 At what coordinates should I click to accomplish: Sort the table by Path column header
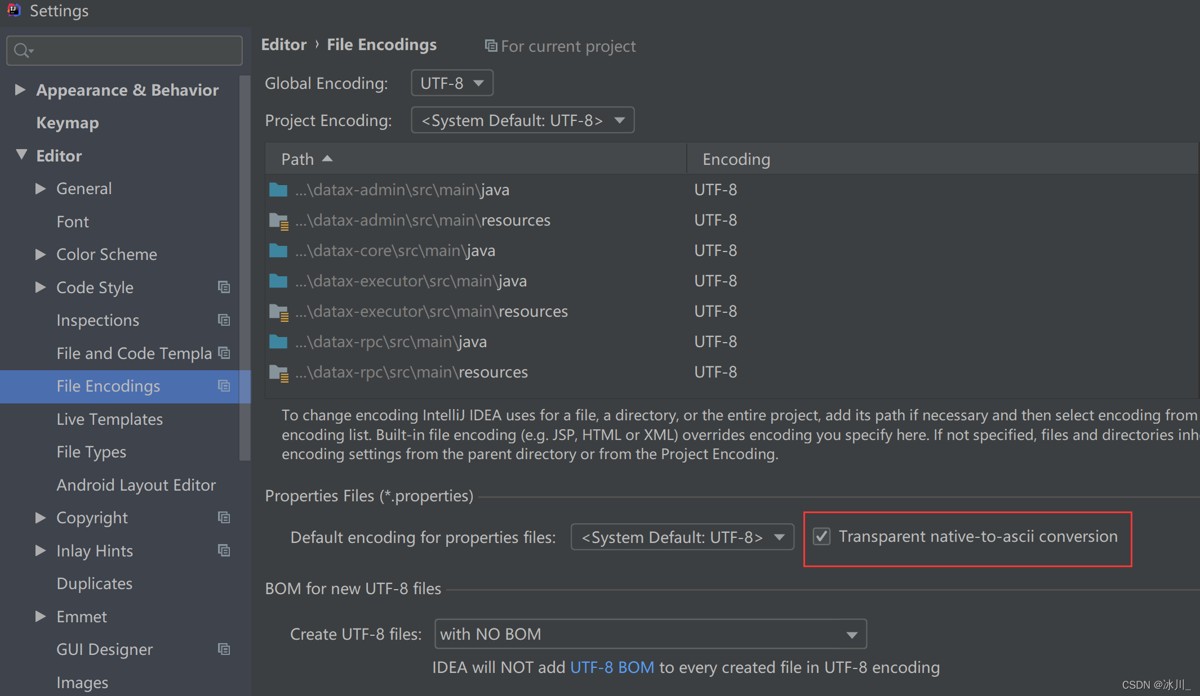pyautogui.click(x=476, y=159)
